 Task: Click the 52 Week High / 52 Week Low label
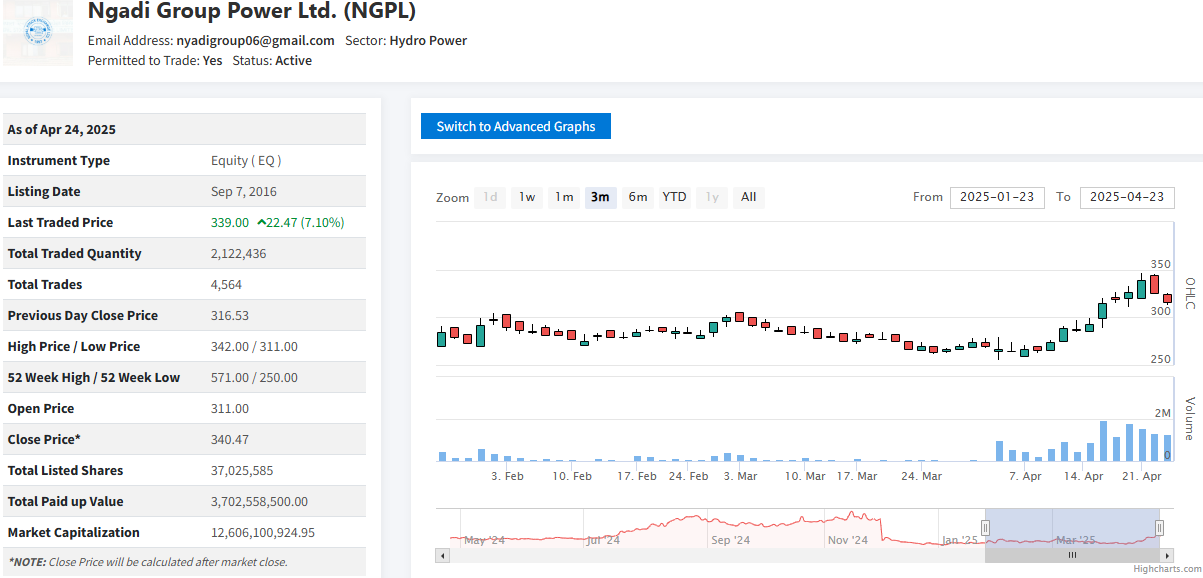coord(94,377)
